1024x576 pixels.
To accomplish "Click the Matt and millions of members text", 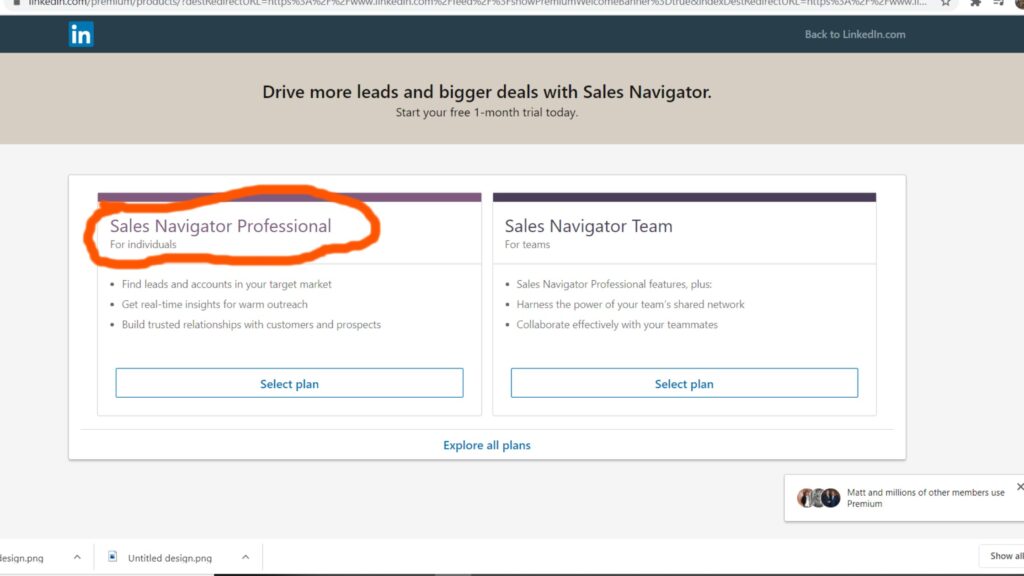I will coord(925,498).
